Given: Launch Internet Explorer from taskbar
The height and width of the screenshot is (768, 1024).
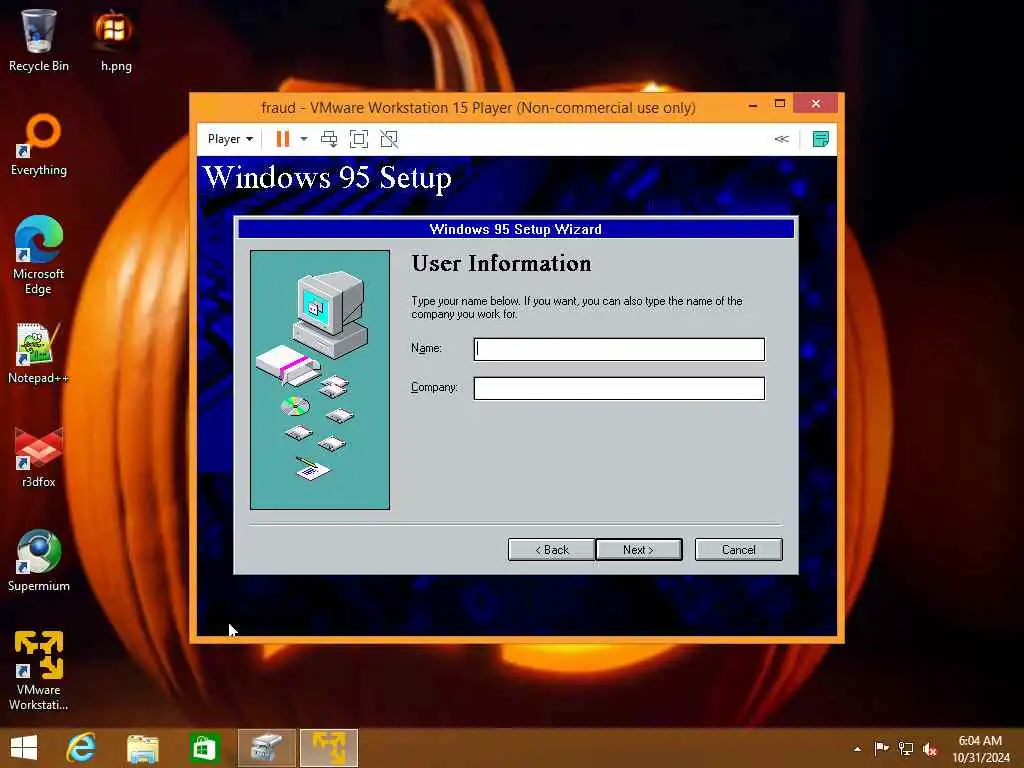Looking at the screenshot, I should coord(82,748).
